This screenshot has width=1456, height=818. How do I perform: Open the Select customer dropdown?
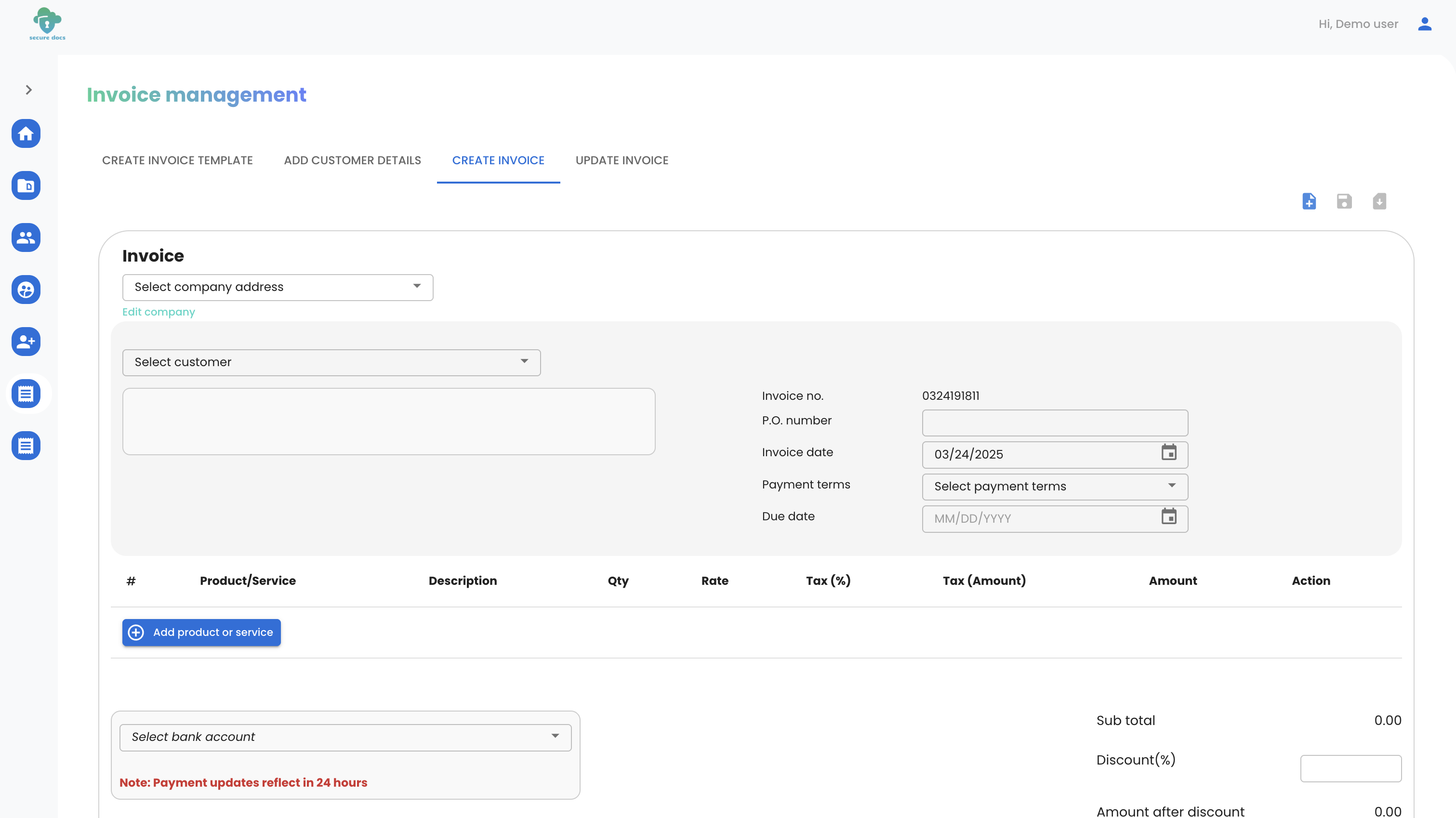coord(331,362)
